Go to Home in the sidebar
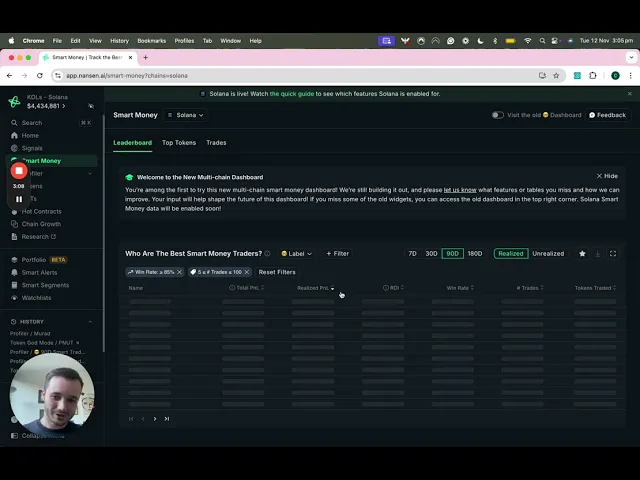This screenshot has height=480, width=640. pyautogui.click(x=30, y=136)
